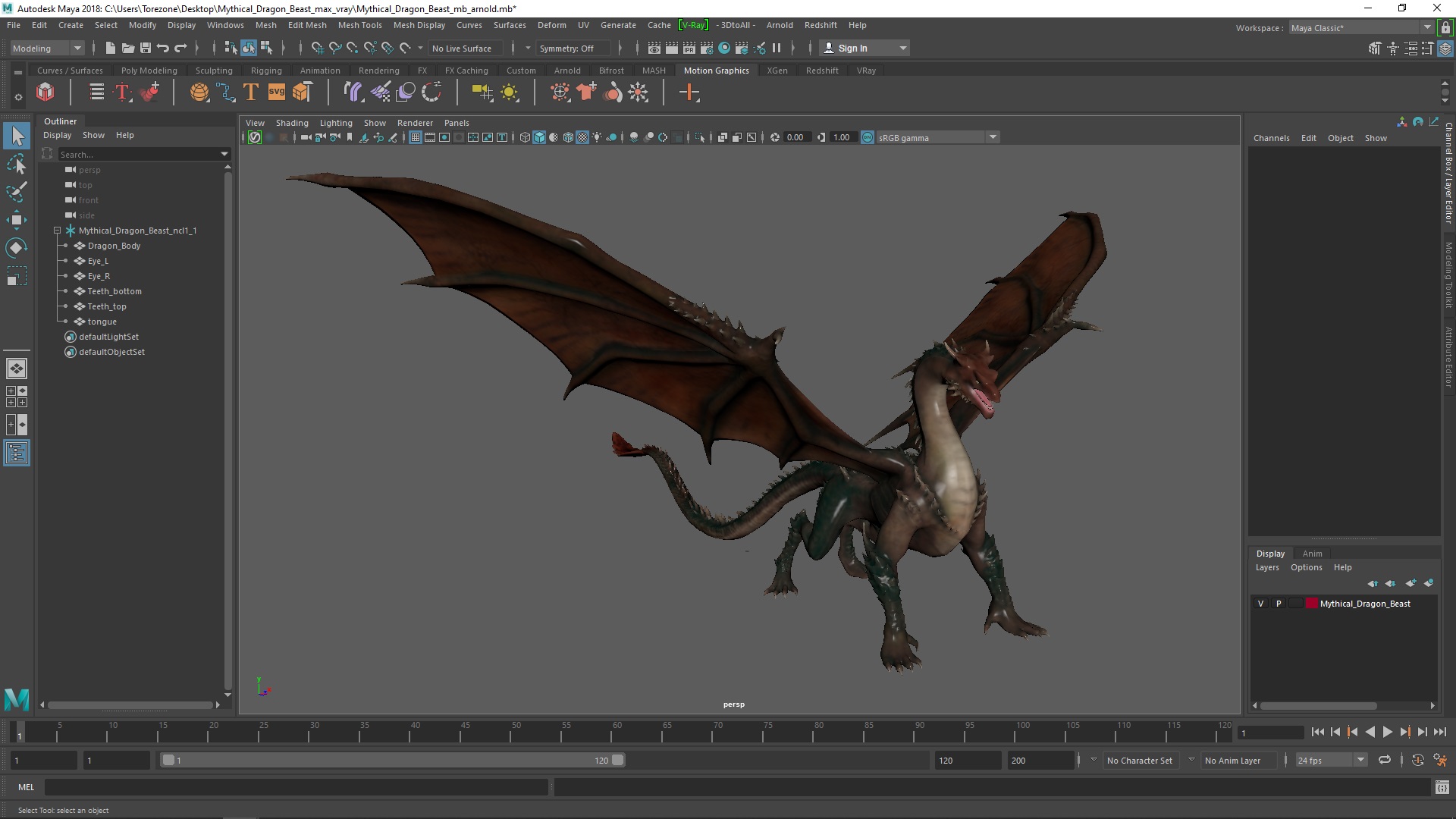Click the MEL command line label
The width and height of the screenshot is (1456, 819).
click(27, 787)
